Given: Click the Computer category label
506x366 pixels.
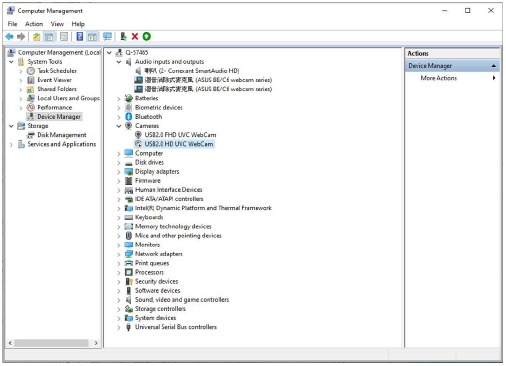Looking at the screenshot, I should coord(149,153).
